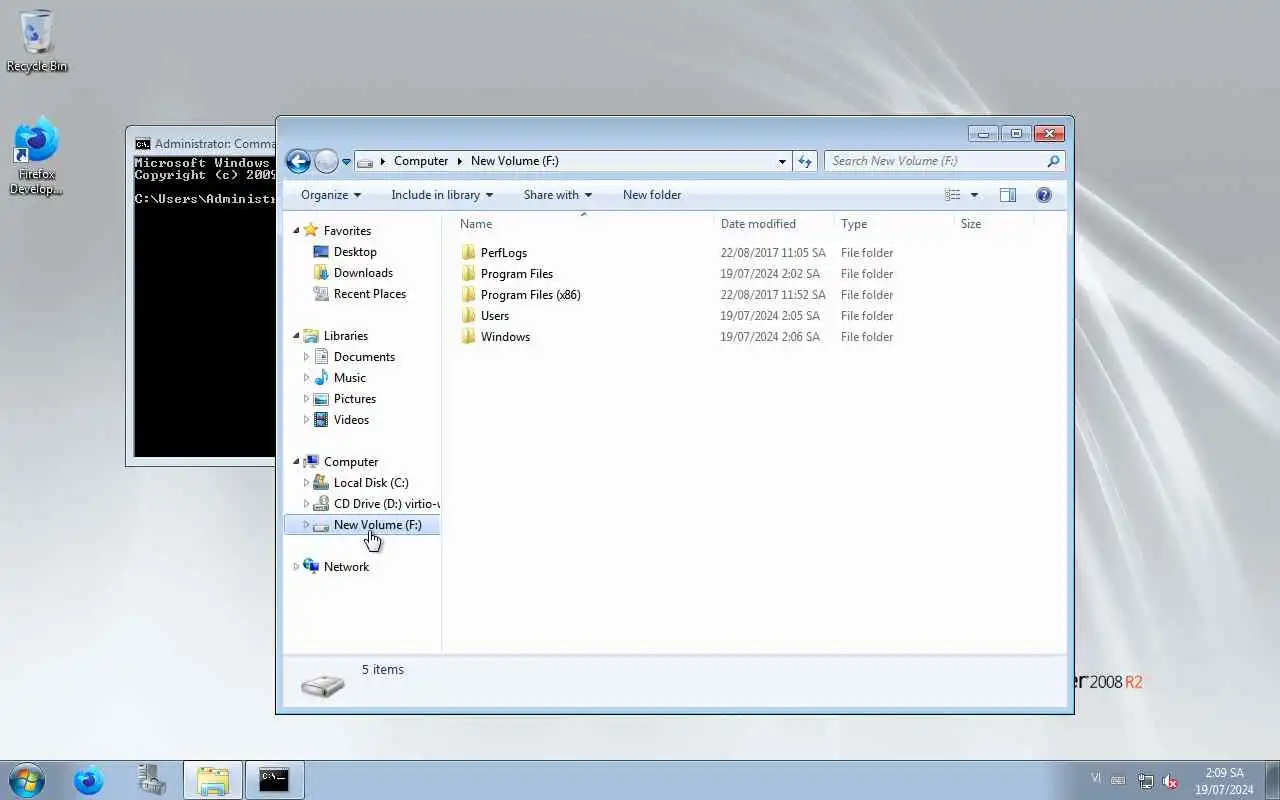This screenshot has height=800, width=1280.
Task: Click the VI language indicator in tray
Action: coord(1096,778)
